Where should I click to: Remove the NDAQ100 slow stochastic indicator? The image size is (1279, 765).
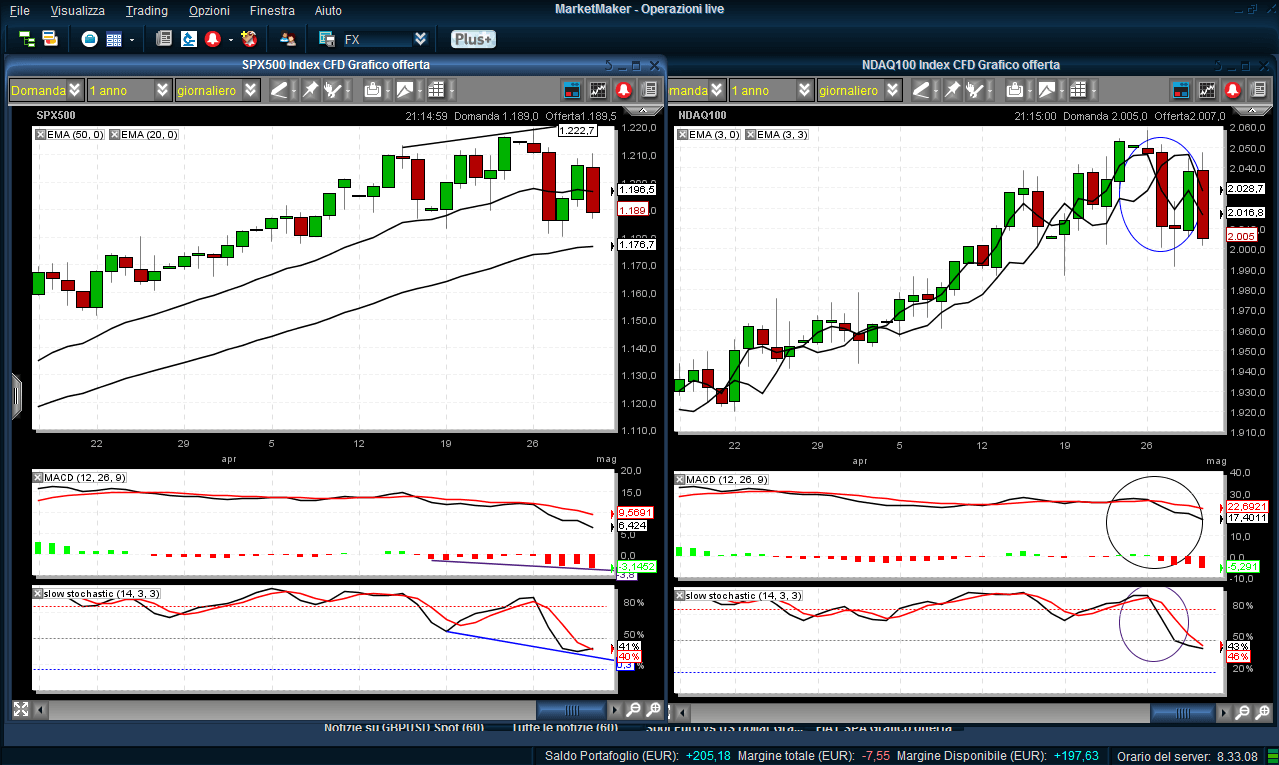pyautogui.click(x=680, y=596)
